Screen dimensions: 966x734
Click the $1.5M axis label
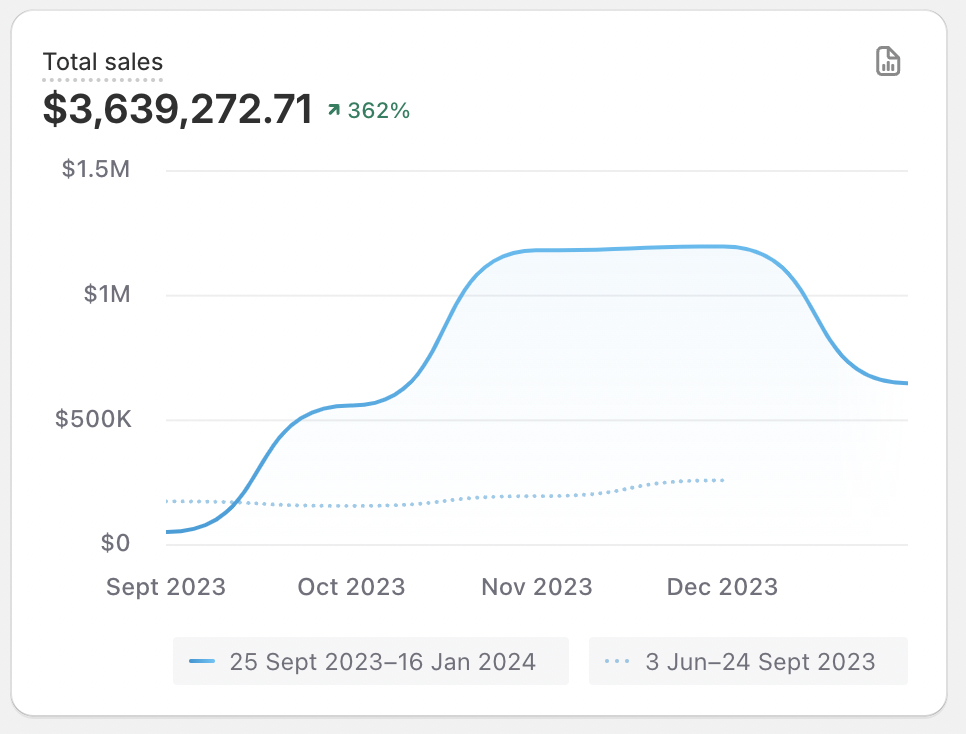click(95, 169)
